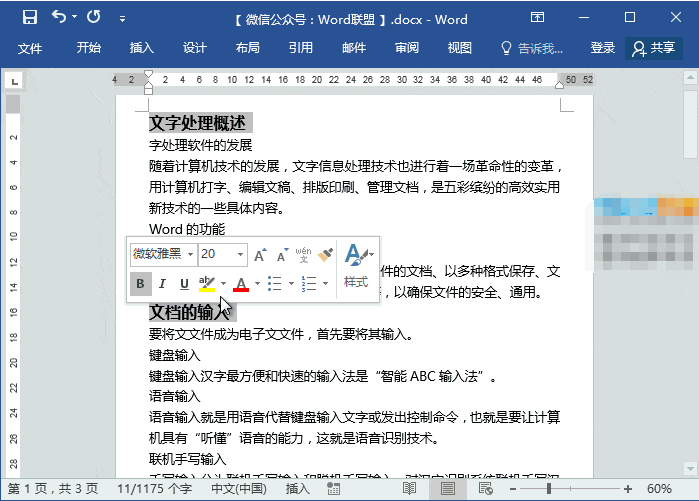Click macro recording icon in status bar
The width and height of the screenshot is (699, 501).
point(333,489)
